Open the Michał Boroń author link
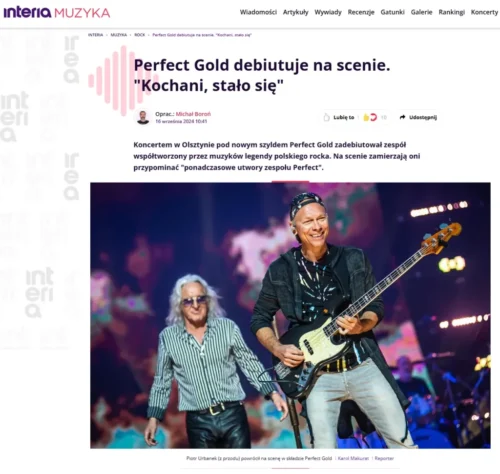500x474 pixels. (x=193, y=114)
